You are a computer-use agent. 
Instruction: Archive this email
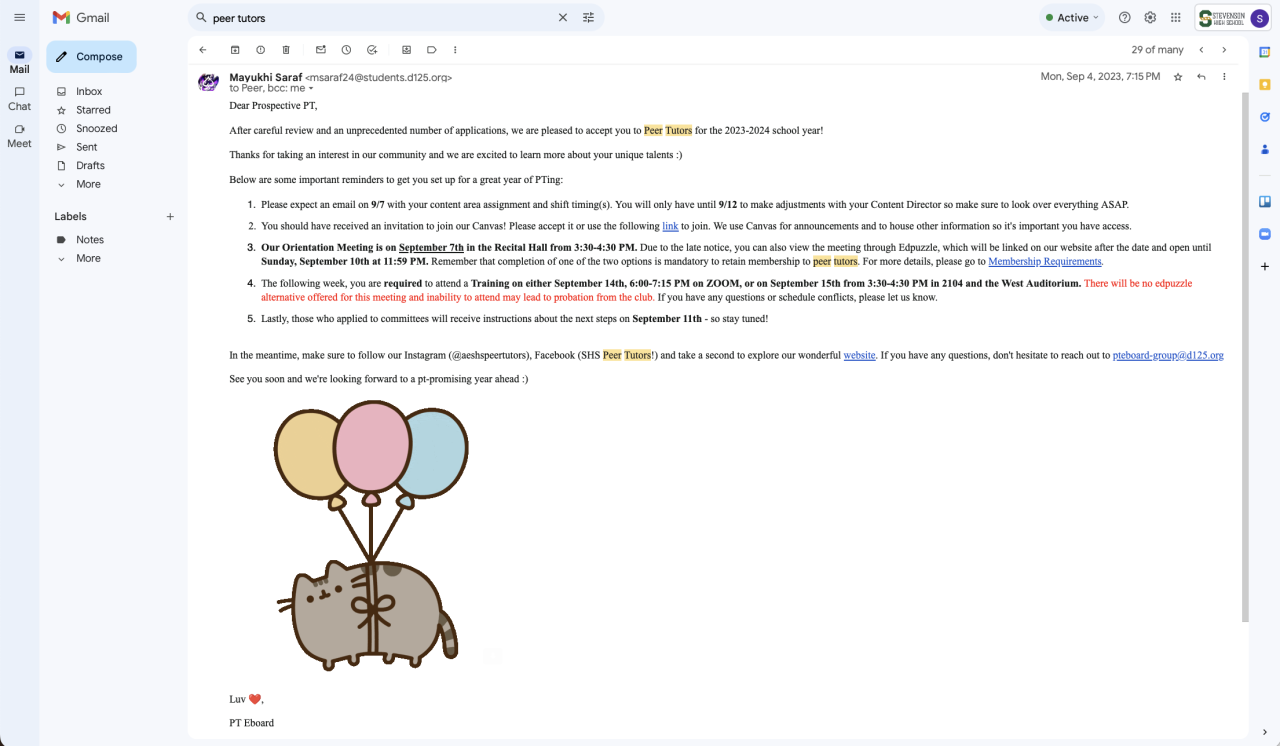235,50
